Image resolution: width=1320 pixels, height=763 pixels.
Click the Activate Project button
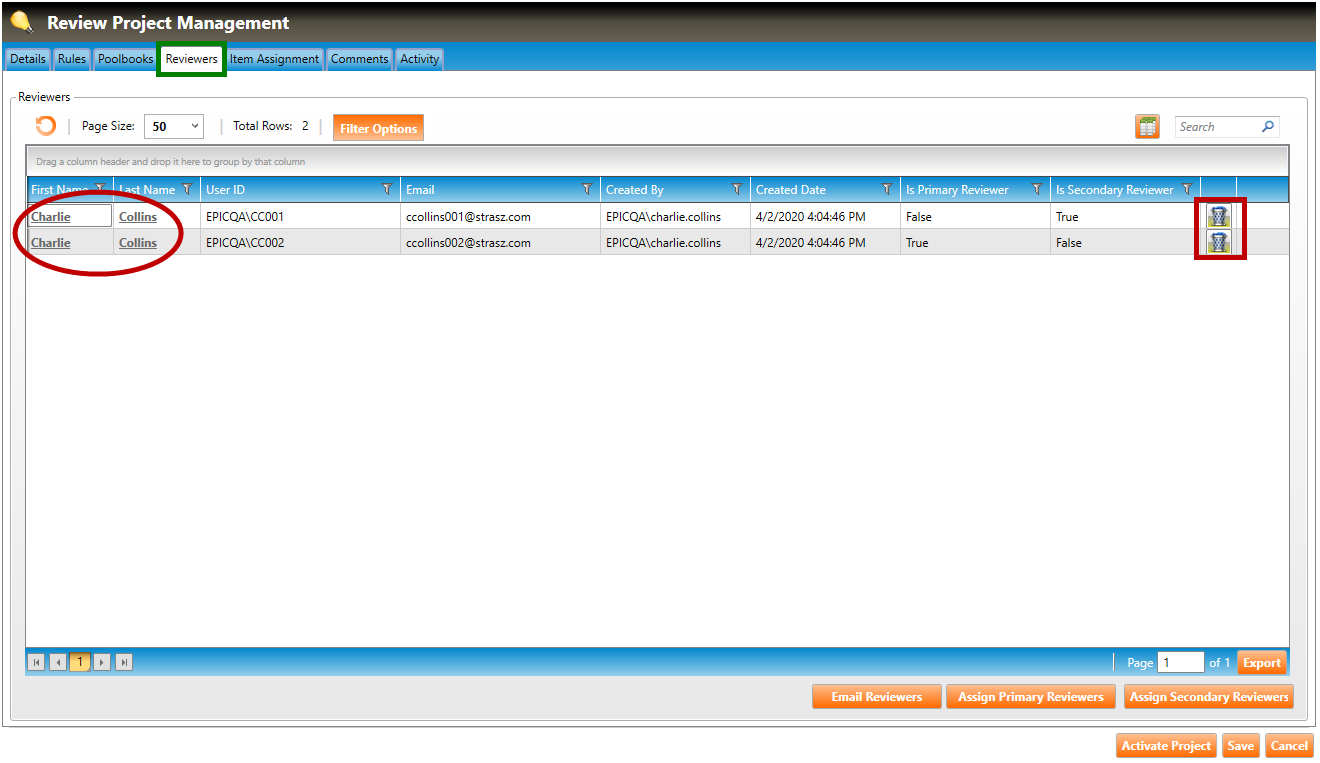pos(1166,746)
